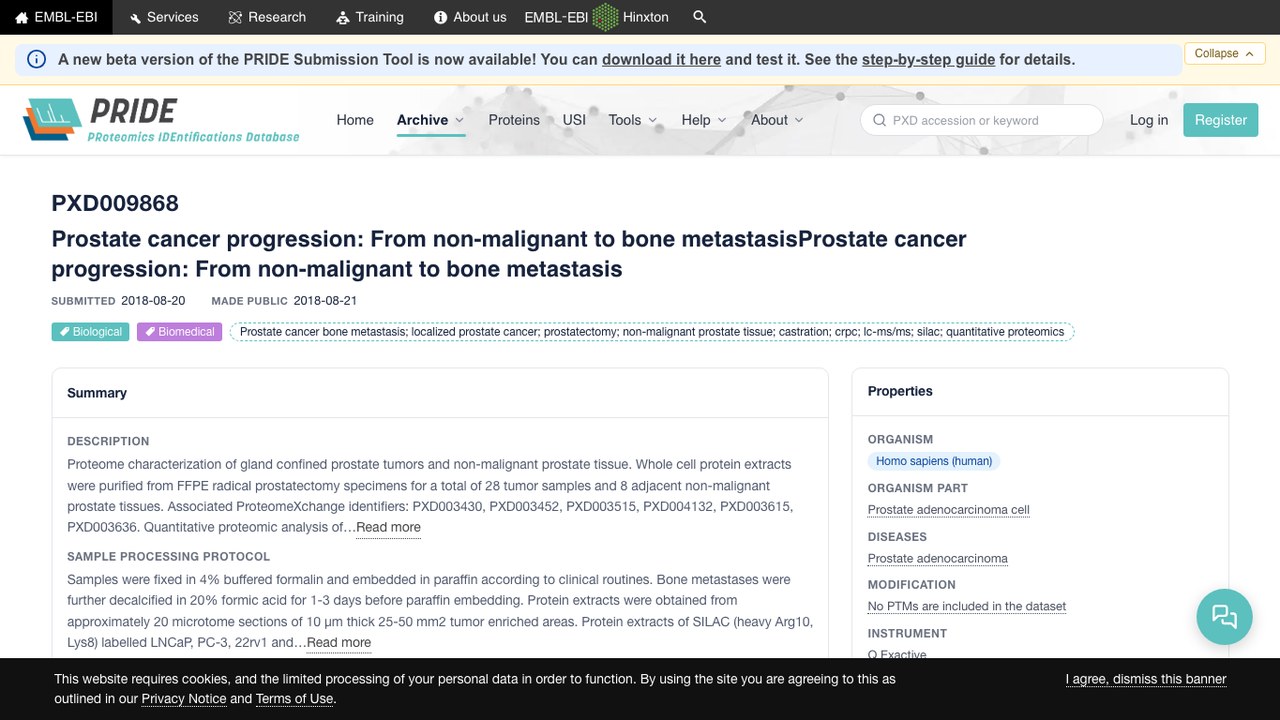Expand the Help dropdown menu
The image size is (1280, 720).
[705, 120]
